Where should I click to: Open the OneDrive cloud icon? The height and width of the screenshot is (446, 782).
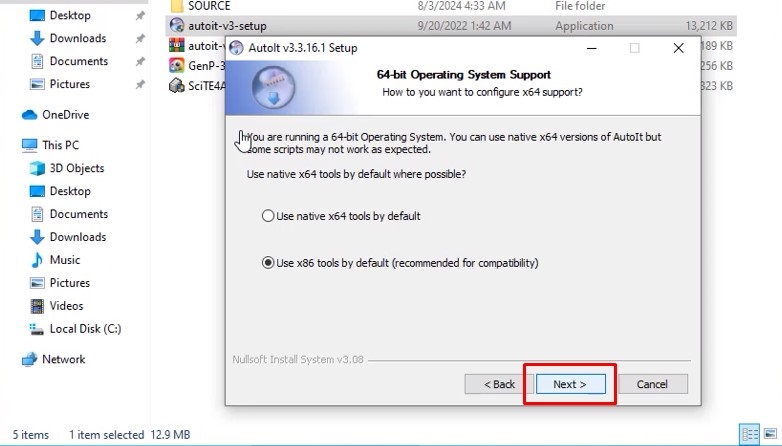pyautogui.click(x=29, y=115)
